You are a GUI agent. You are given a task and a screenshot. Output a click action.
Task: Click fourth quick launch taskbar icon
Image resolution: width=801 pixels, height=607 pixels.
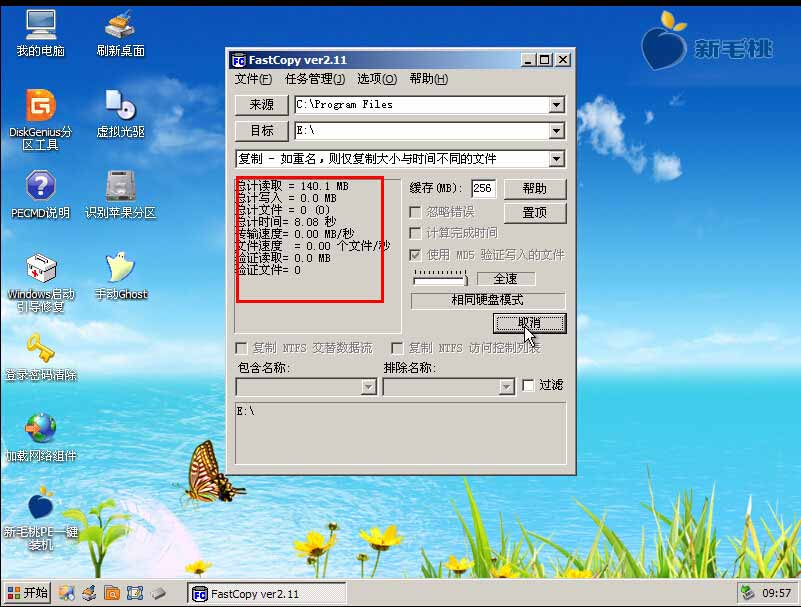click(x=135, y=593)
